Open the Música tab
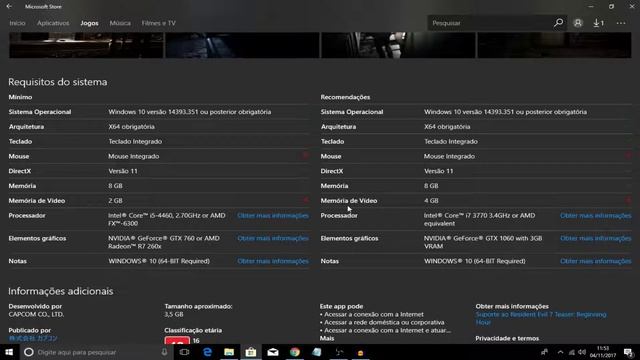The height and width of the screenshot is (360, 640). (120, 23)
